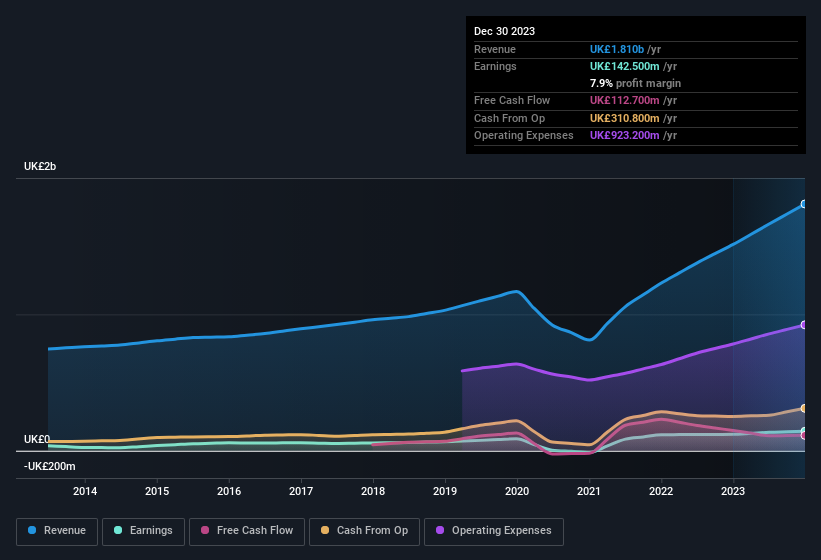The height and width of the screenshot is (560, 821).
Task: Click the UK£0 y-axis label
Action: (37, 439)
